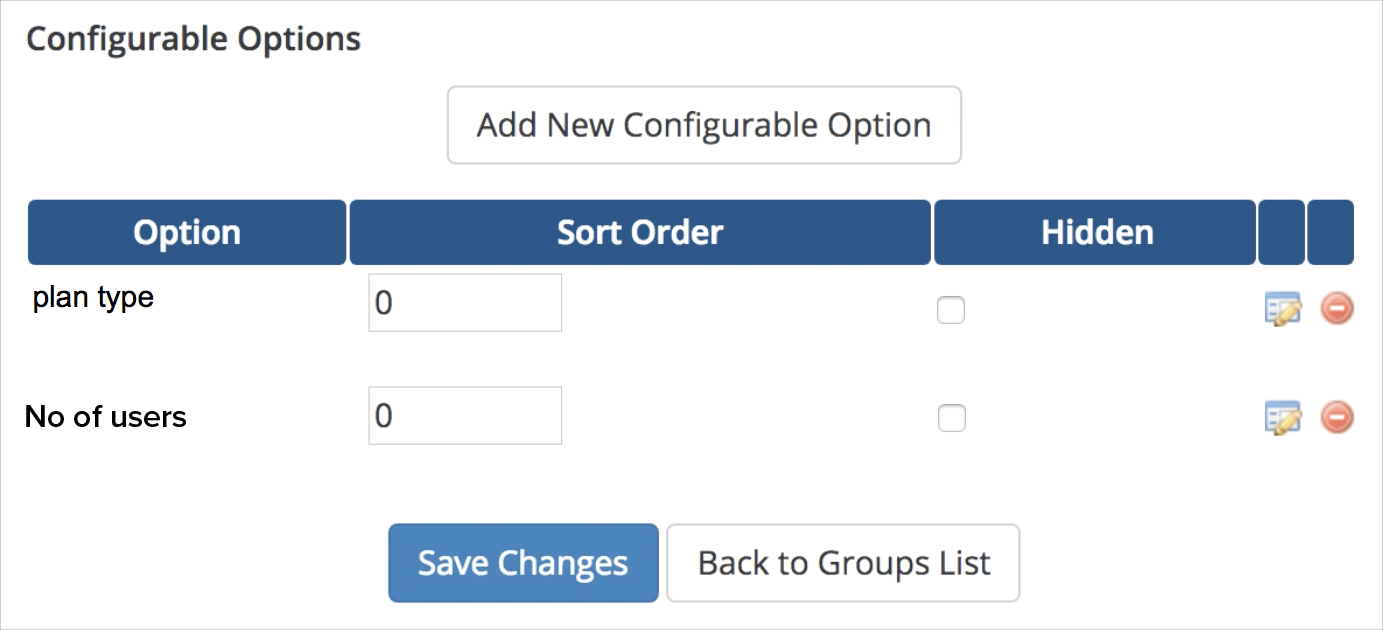
Task: Click the Configurable Options section heading
Action: [x=193, y=39]
